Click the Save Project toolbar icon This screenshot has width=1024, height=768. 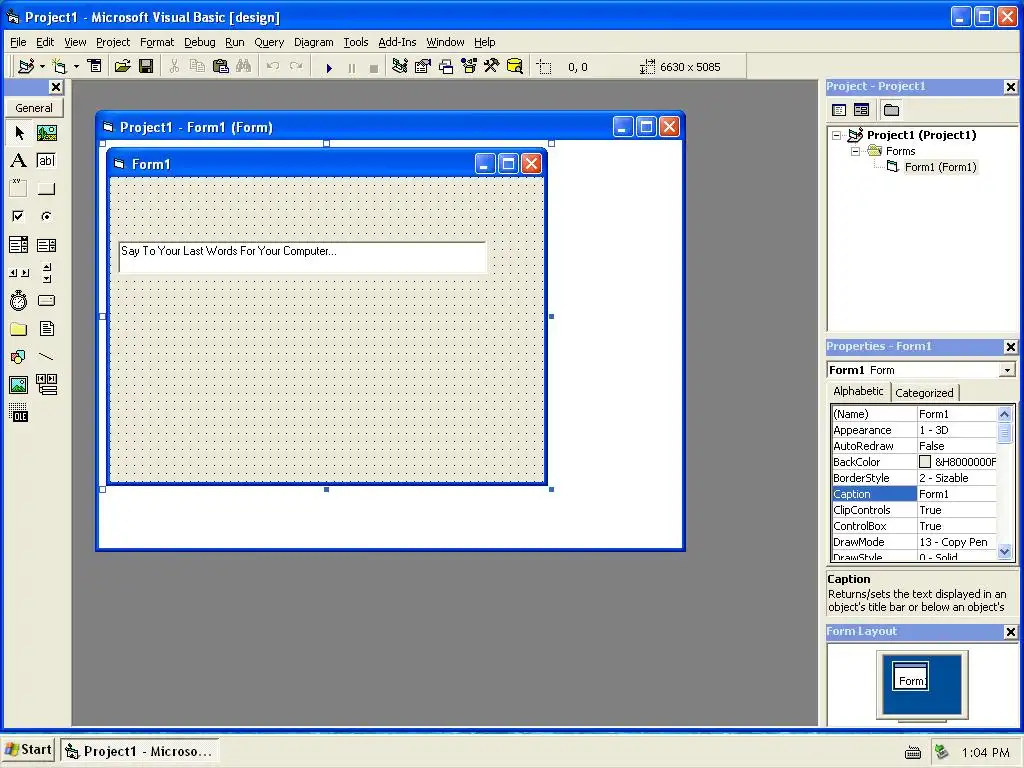click(x=146, y=67)
